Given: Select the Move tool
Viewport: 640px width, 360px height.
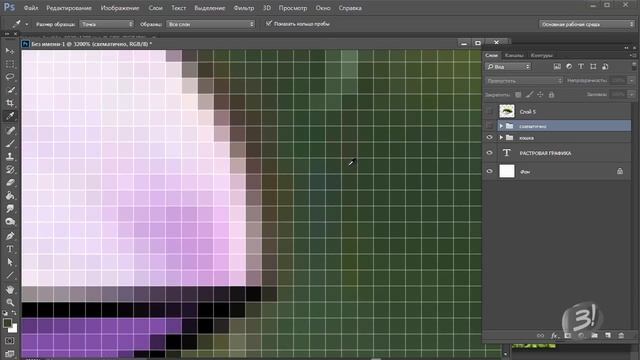Looking at the screenshot, I should click(10, 51).
